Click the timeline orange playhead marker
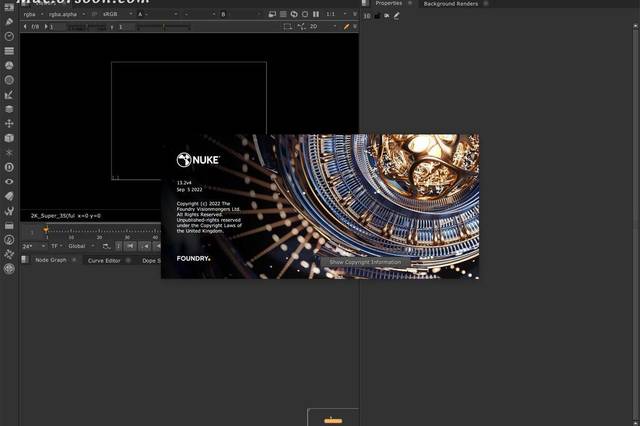The height and width of the screenshot is (426, 640). tap(46, 230)
